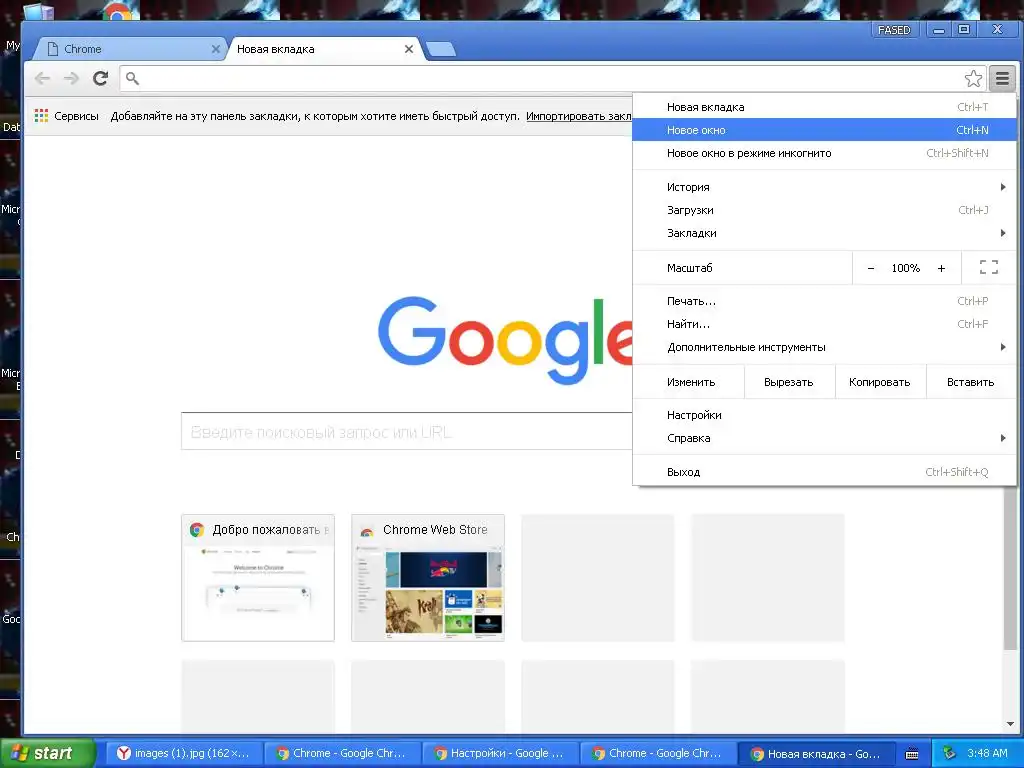
Task: Choose Новое окно menu item
Action: click(x=824, y=130)
